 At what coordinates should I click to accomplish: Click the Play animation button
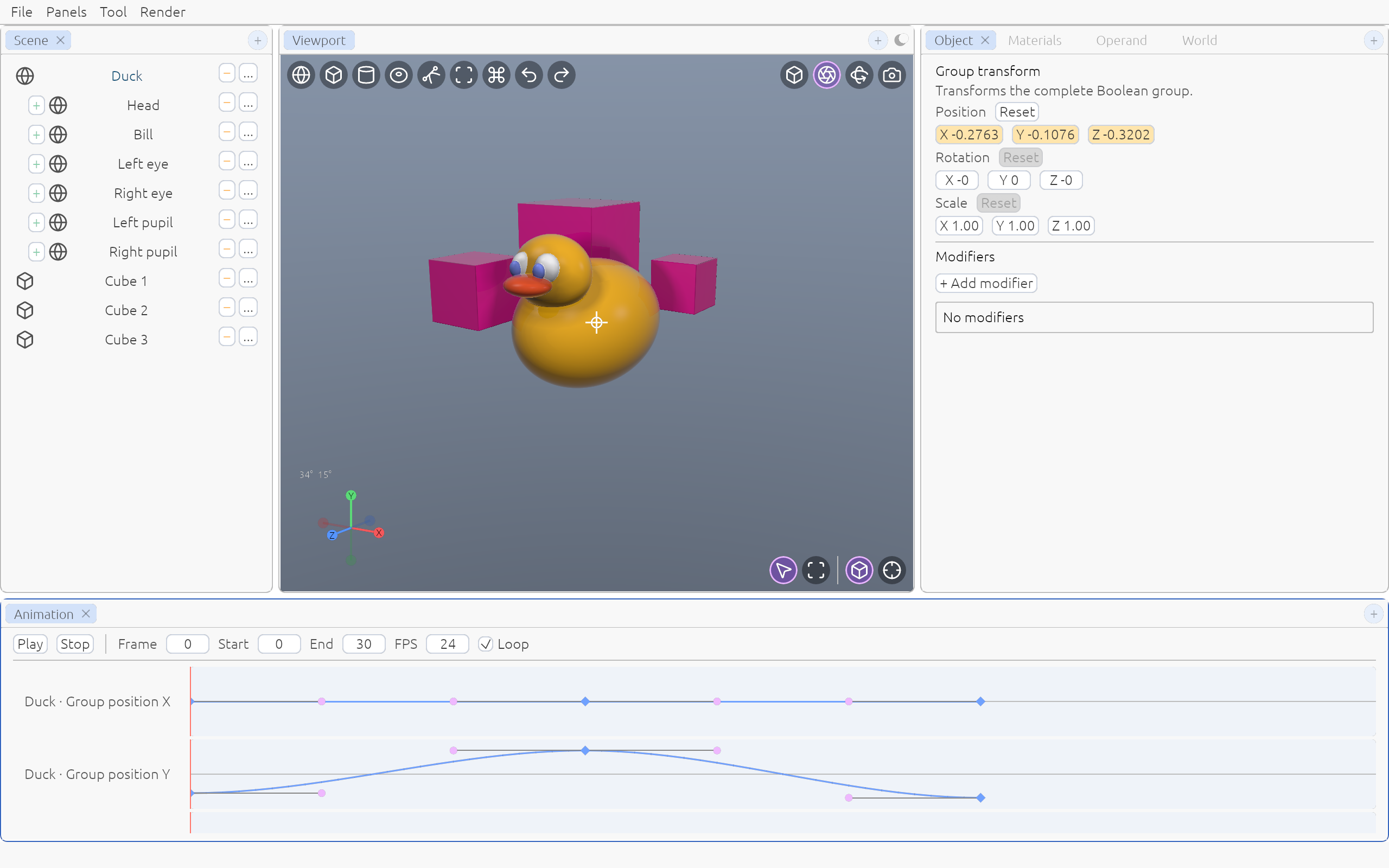click(x=30, y=644)
